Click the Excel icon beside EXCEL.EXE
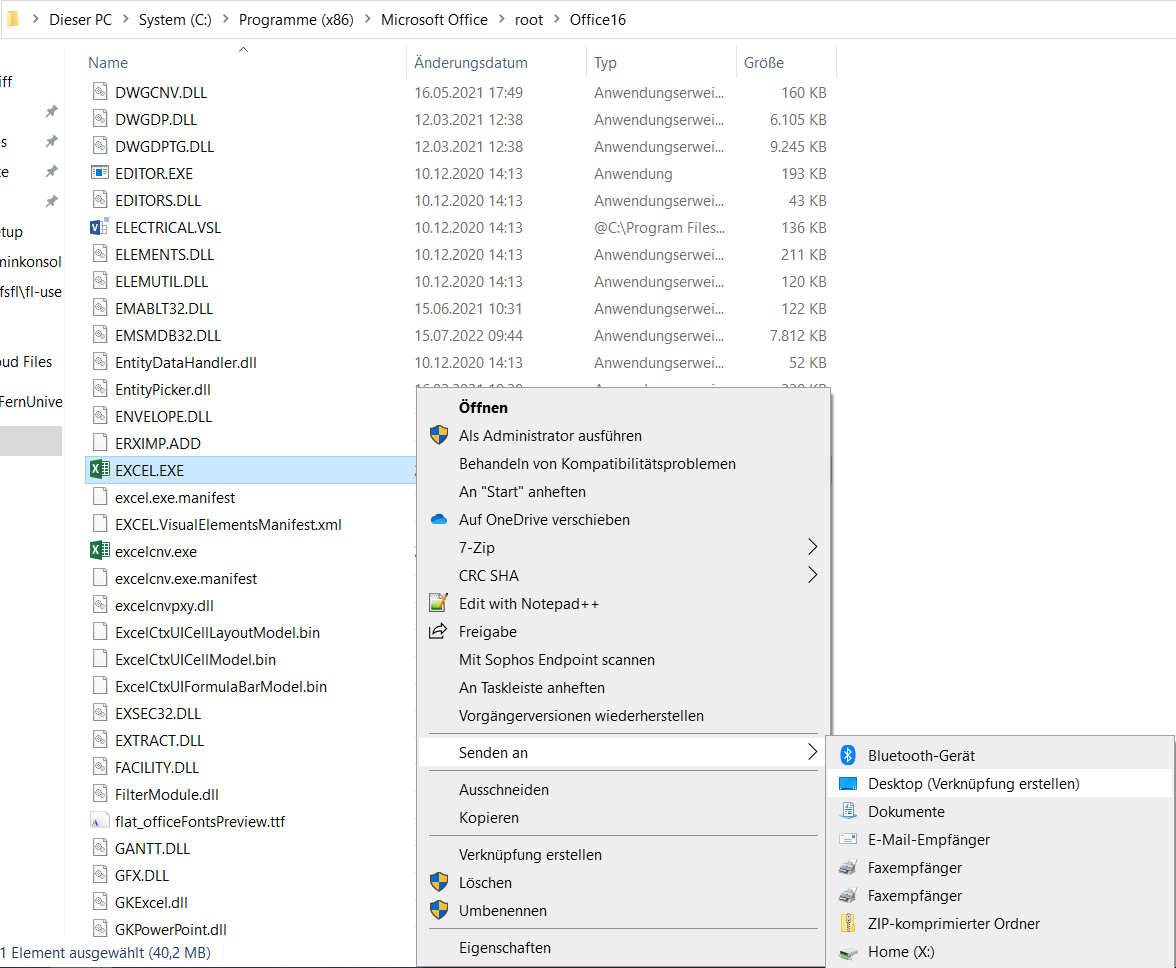The width and height of the screenshot is (1176, 968). [99, 470]
